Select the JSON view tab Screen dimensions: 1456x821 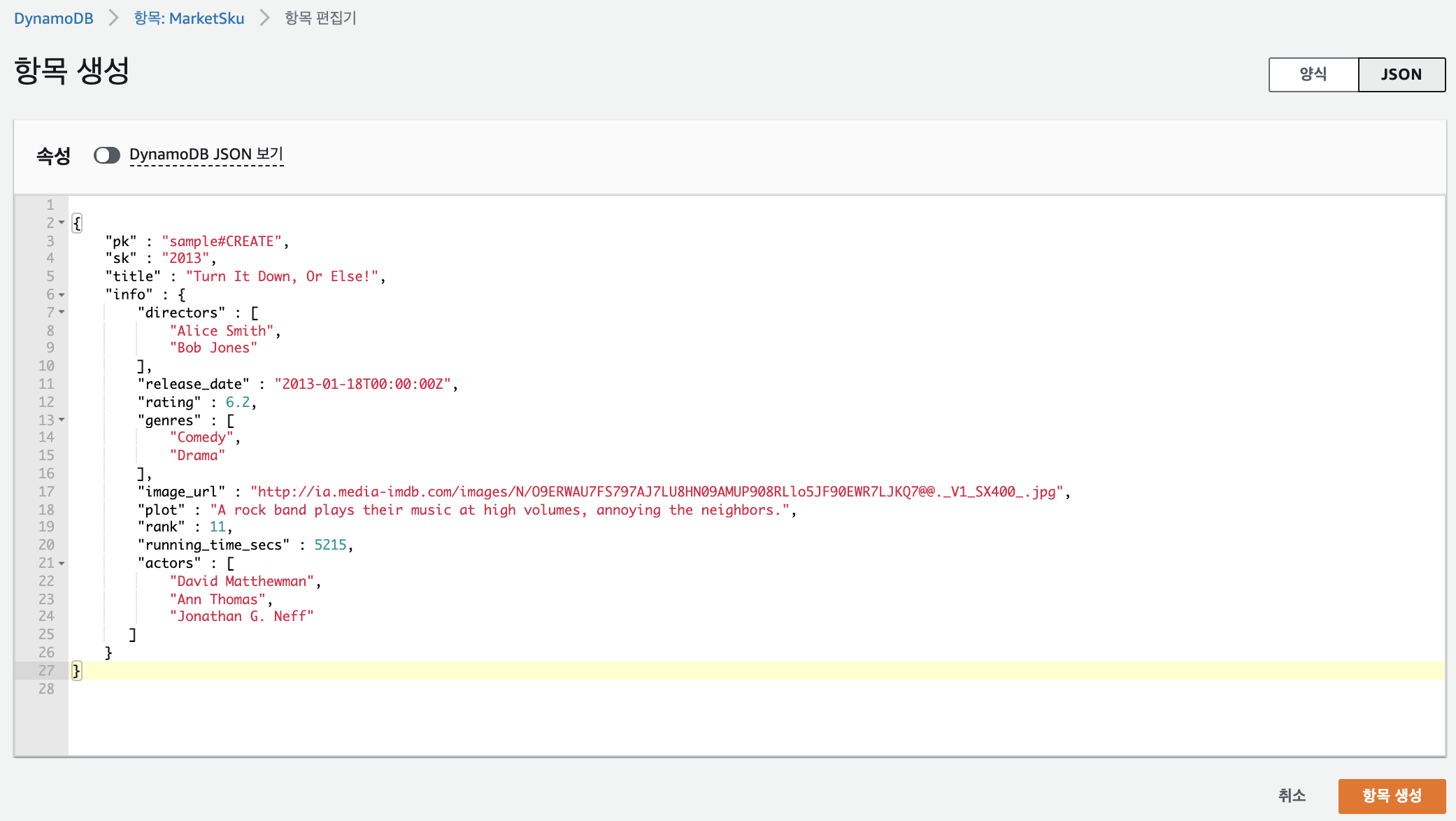(x=1401, y=74)
